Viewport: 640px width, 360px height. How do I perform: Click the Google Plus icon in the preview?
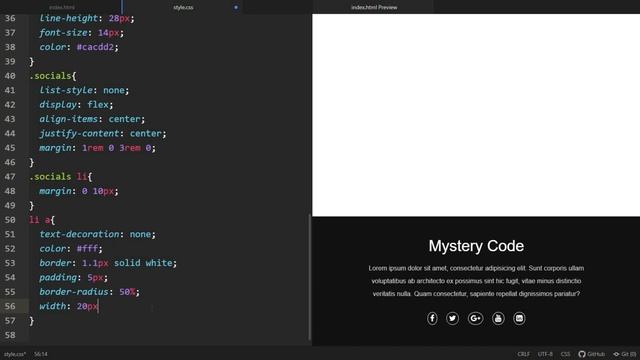pos(476,318)
